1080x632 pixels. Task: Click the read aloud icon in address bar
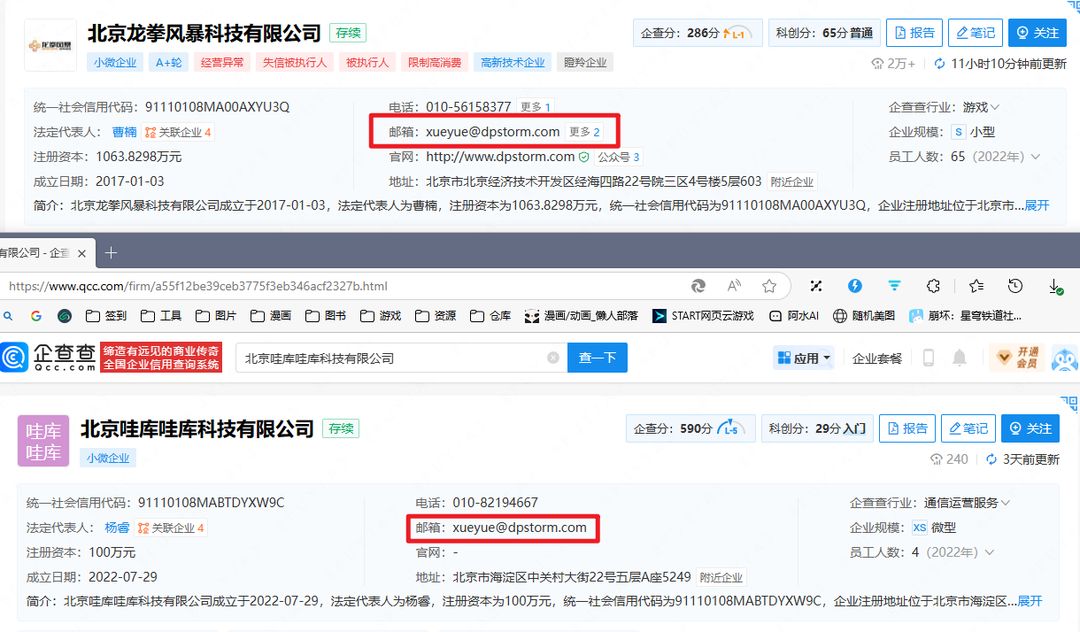coord(734,286)
